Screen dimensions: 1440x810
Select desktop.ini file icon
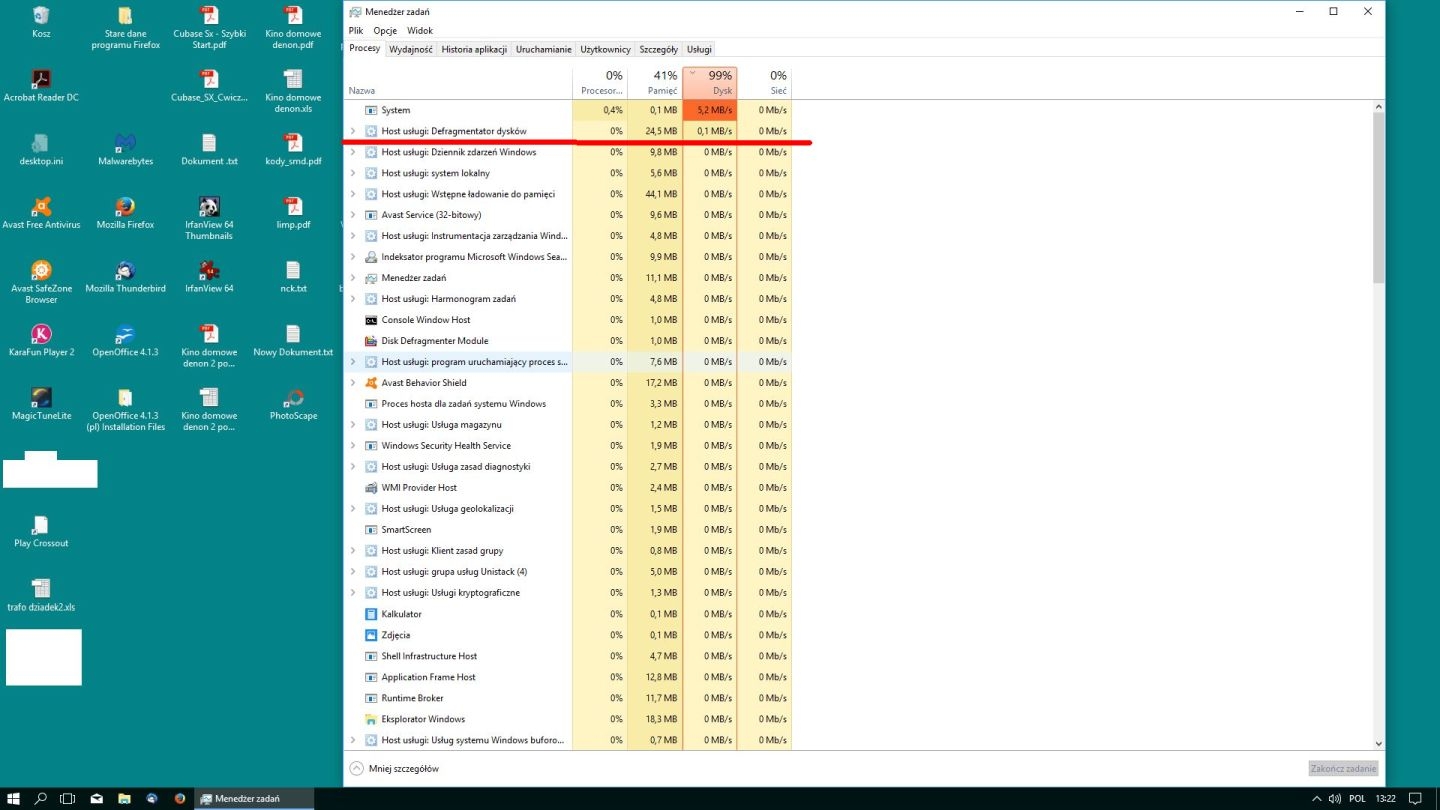coord(41,149)
